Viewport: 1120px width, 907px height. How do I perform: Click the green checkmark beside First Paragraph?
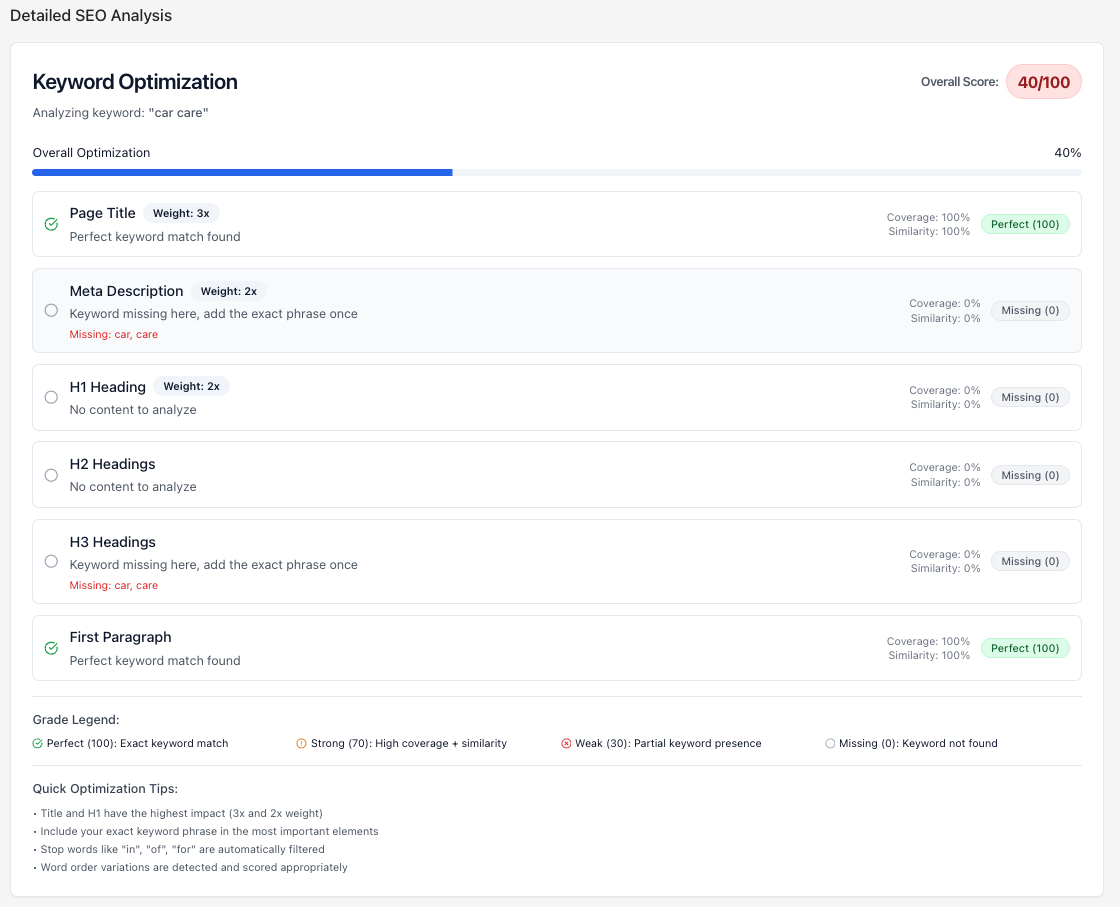51,648
